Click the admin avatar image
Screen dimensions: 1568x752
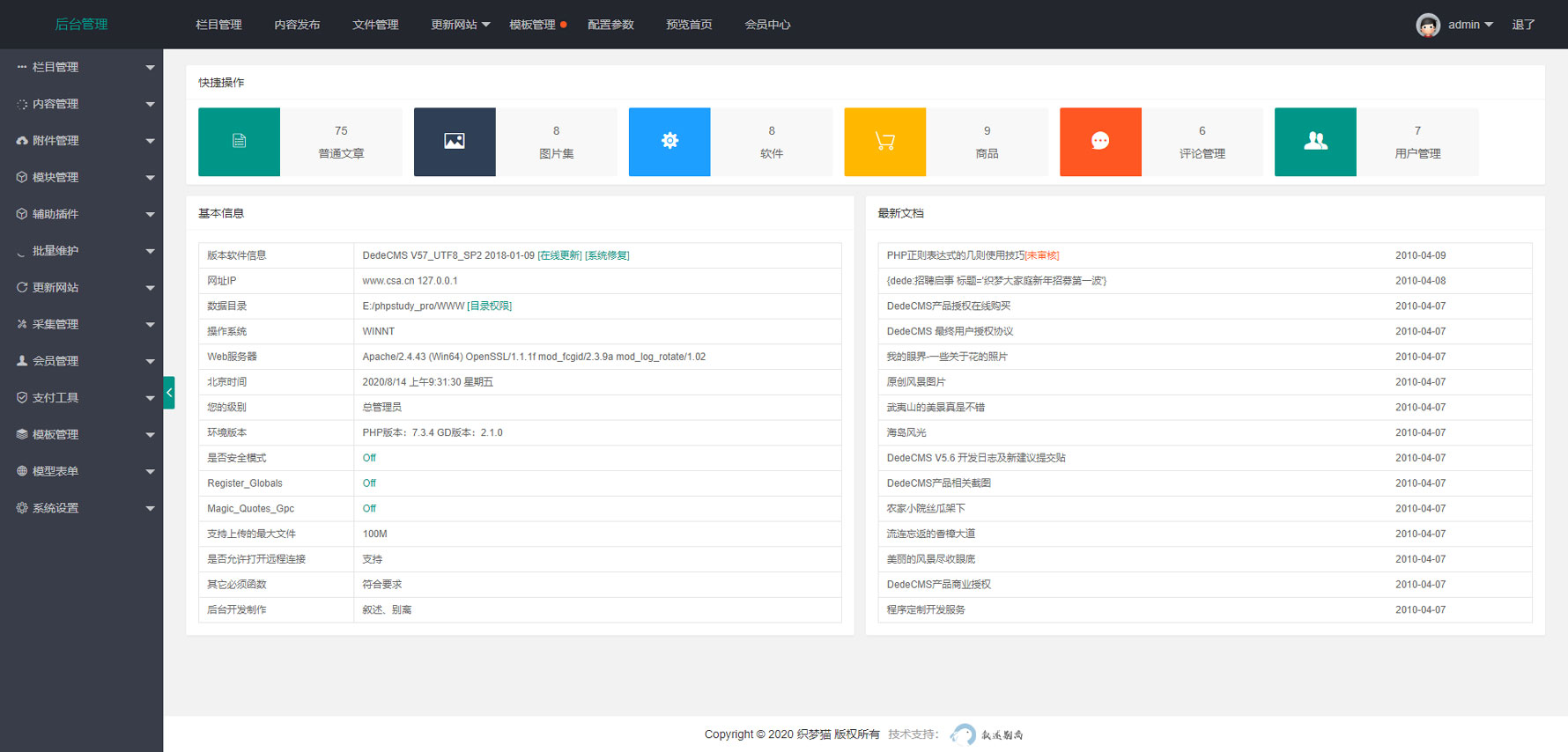click(x=1428, y=25)
